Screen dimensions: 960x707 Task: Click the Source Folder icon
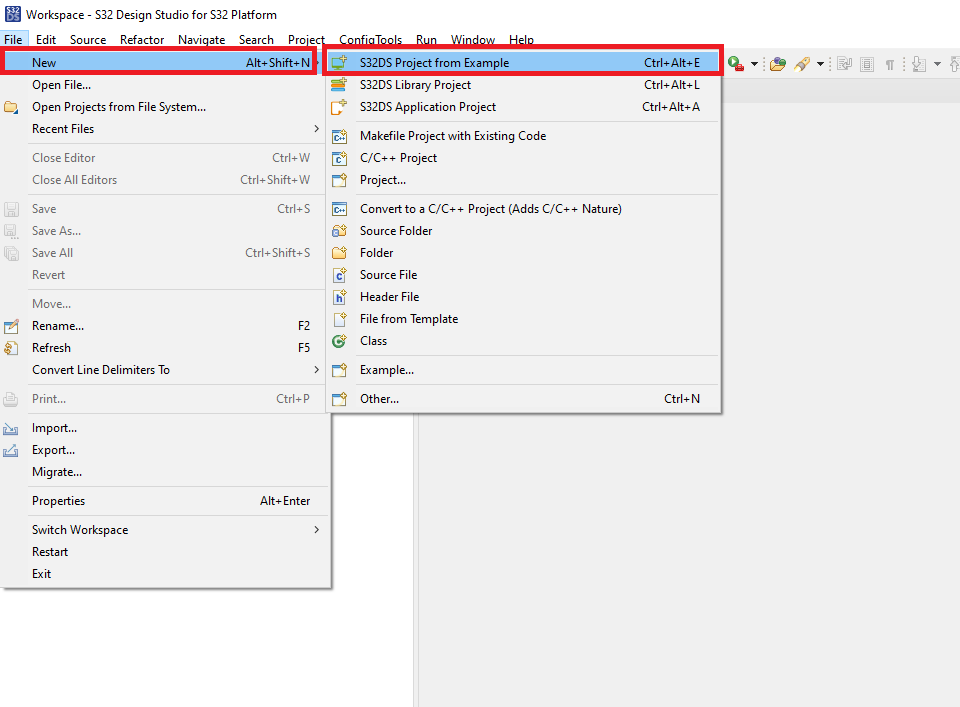tap(339, 231)
